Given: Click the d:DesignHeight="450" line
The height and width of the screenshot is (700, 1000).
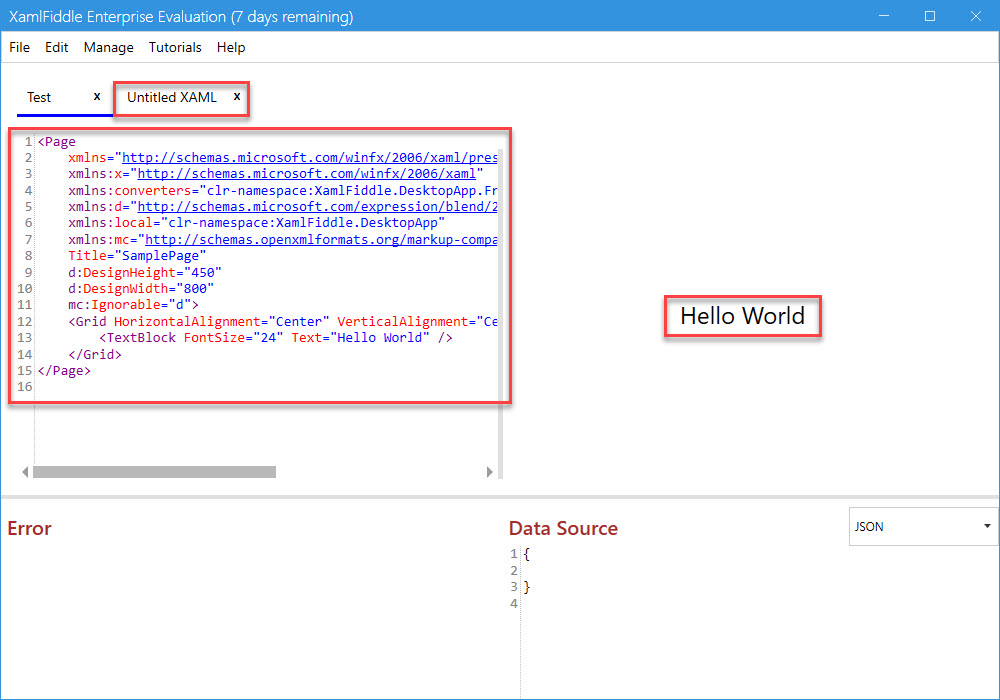Looking at the screenshot, I should [145, 272].
